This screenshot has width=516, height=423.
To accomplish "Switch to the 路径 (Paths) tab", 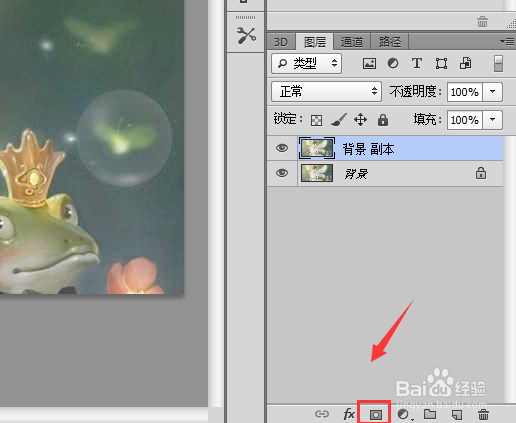I will pyautogui.click(x=389, y=42).
